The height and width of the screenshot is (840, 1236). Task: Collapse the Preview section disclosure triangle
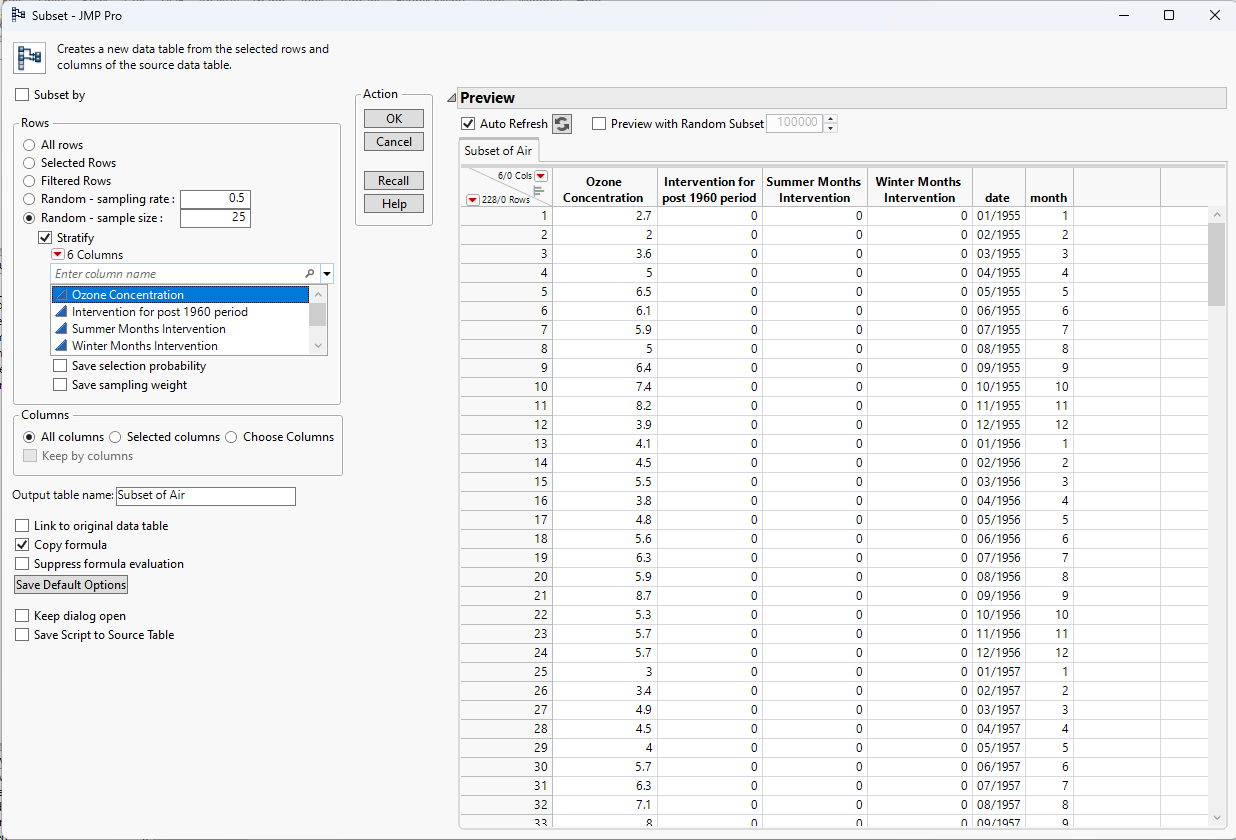tap(452, 98)
